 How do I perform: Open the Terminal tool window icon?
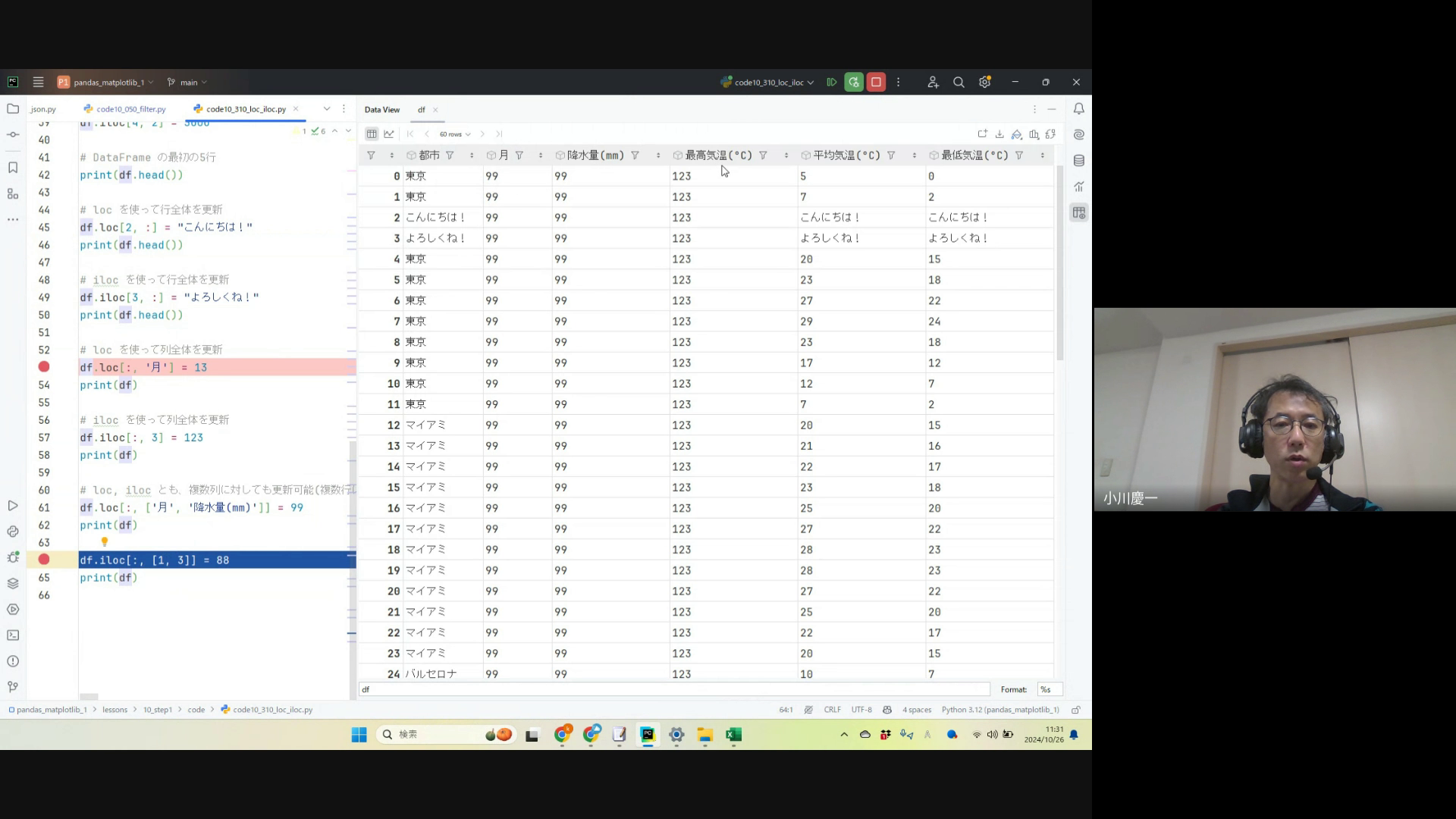coord(13,635)
